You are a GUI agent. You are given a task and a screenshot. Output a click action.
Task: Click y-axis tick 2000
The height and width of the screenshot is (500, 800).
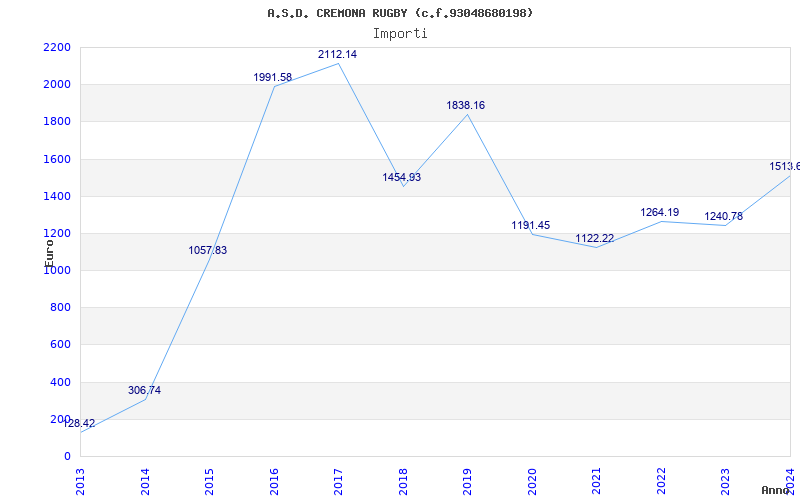coord(57,85)
